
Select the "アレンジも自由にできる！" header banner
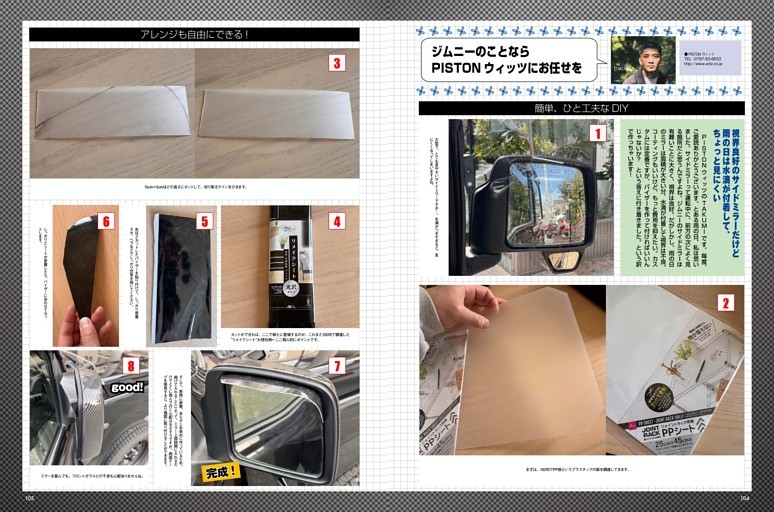pos(194,34)
